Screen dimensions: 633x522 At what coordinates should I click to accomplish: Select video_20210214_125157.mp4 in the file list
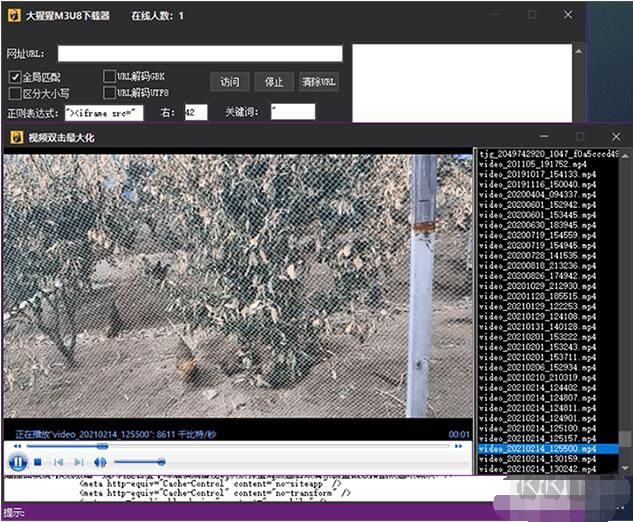pyautogui.click(x=536, y=438)
